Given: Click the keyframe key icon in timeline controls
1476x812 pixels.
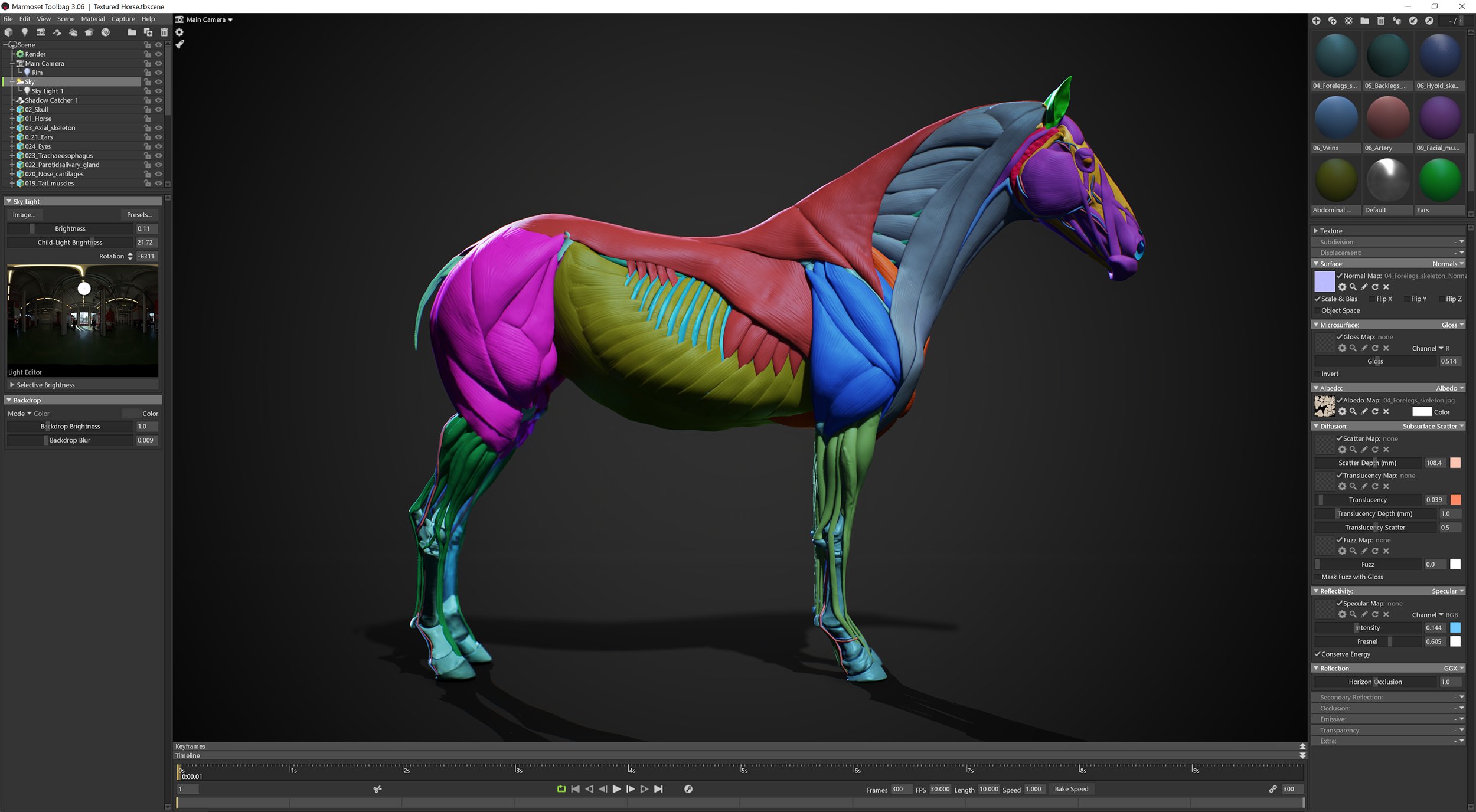Looking at the screenshot, I should (688, 789).
